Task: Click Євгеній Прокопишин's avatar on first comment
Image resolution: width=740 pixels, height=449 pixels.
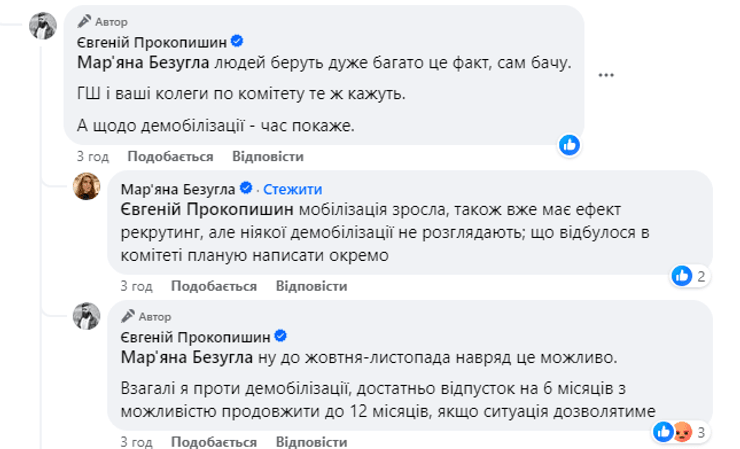Action: [42, 27]
